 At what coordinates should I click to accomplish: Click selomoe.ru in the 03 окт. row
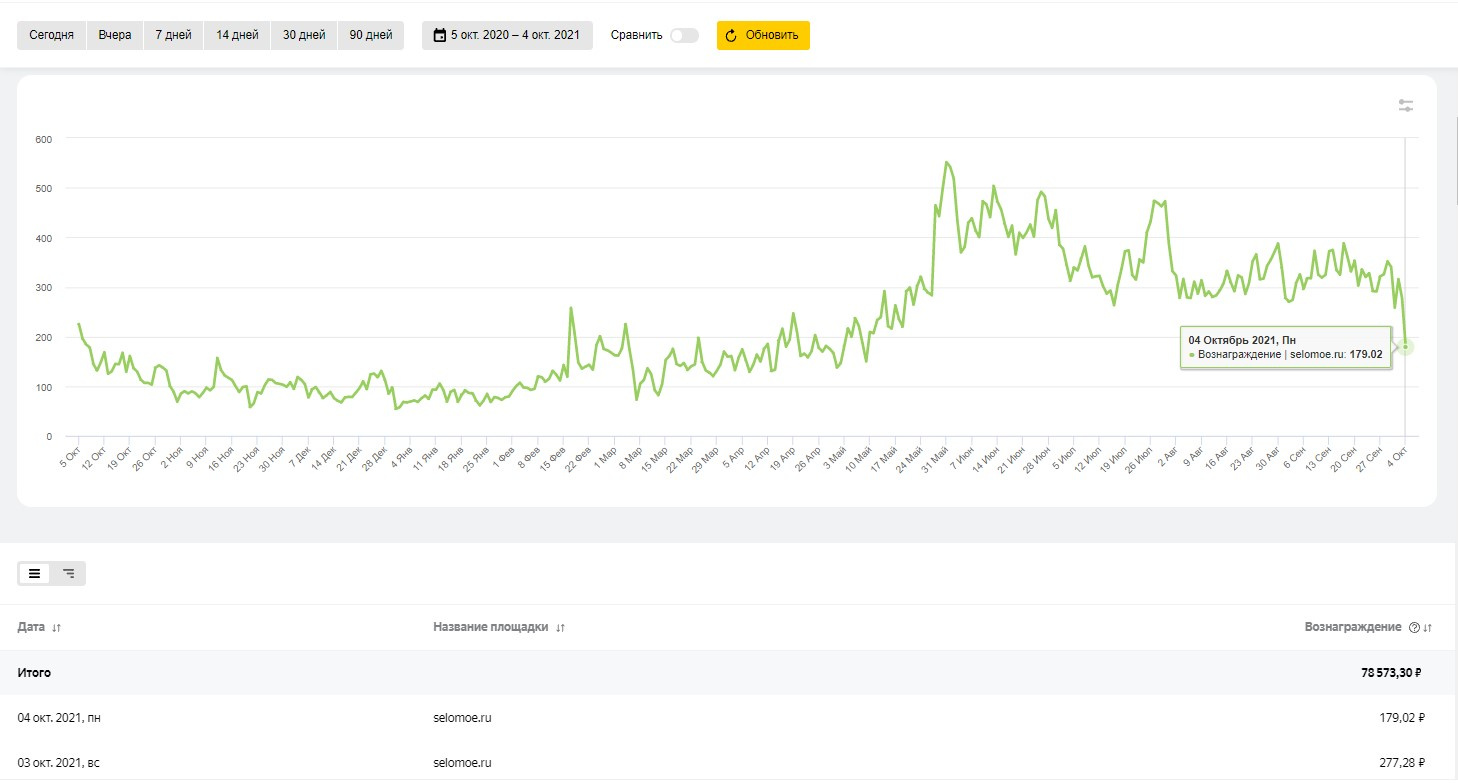[x=462, y=763]
